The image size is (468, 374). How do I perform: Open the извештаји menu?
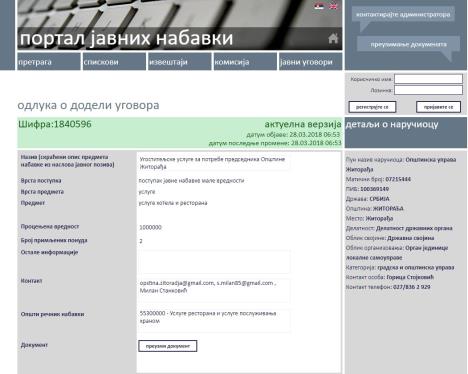[180, 62]
